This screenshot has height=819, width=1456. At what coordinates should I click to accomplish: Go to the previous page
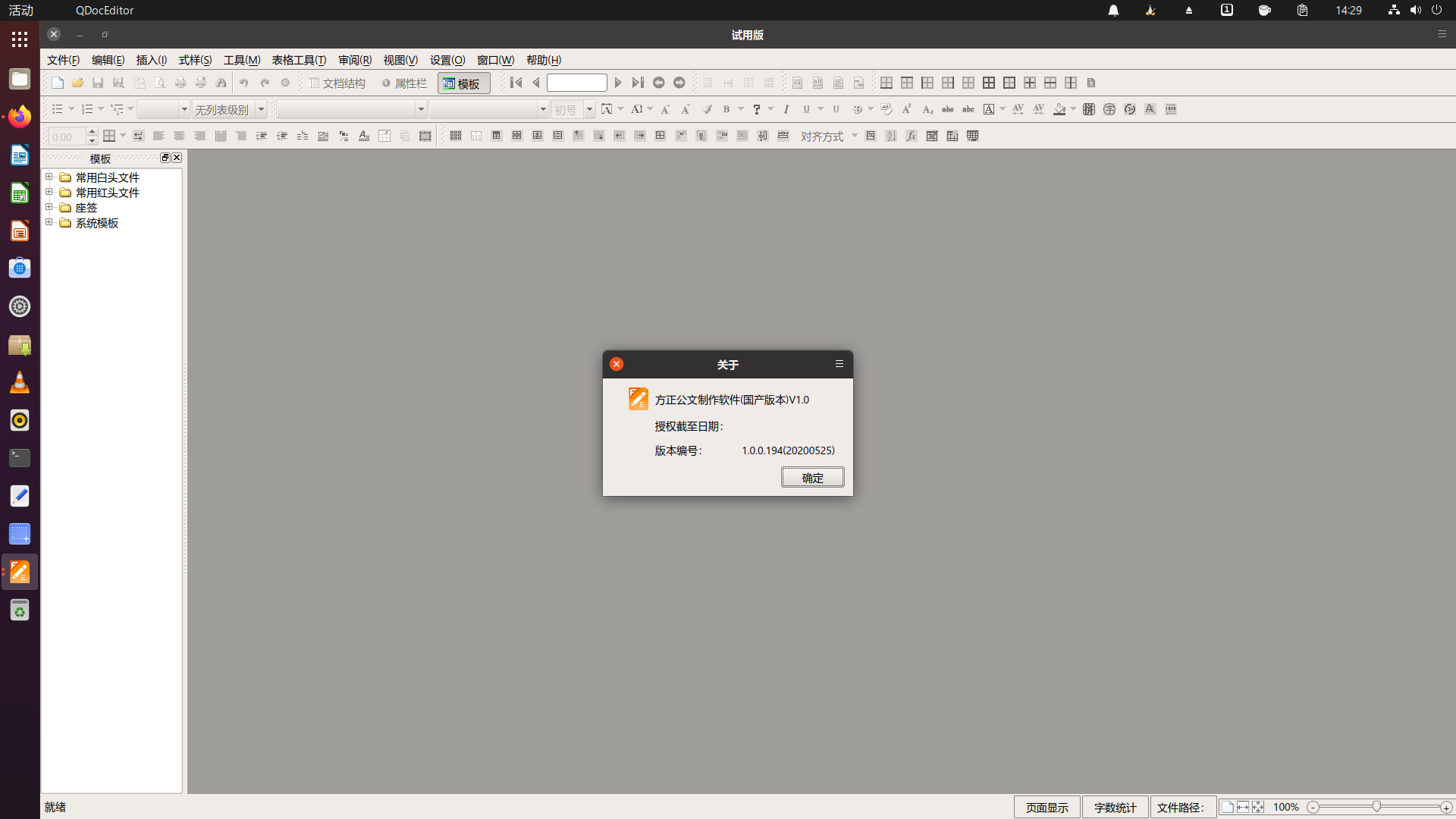pos(536,83)
